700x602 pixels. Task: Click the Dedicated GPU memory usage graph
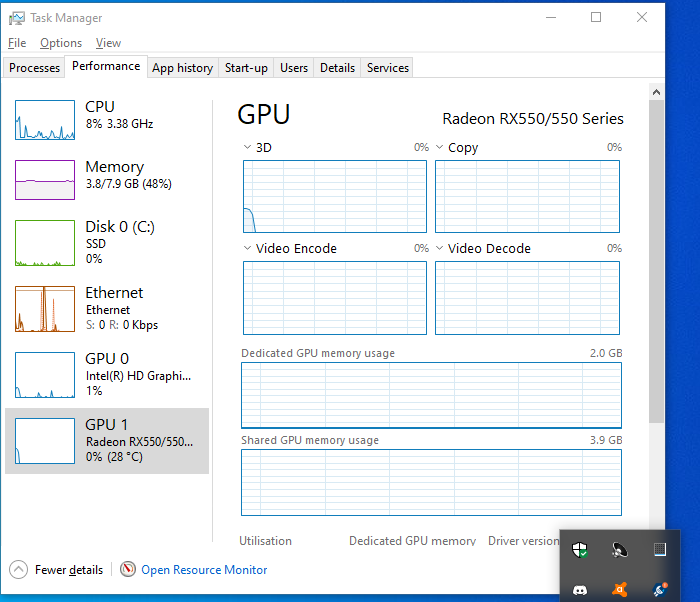(x=431, y=395)
